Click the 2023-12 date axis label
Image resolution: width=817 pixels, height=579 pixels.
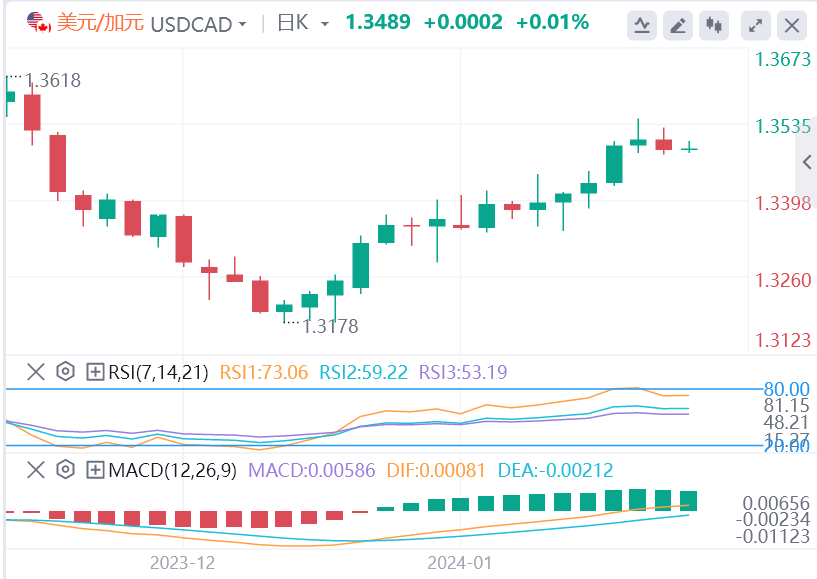(182, 563)
